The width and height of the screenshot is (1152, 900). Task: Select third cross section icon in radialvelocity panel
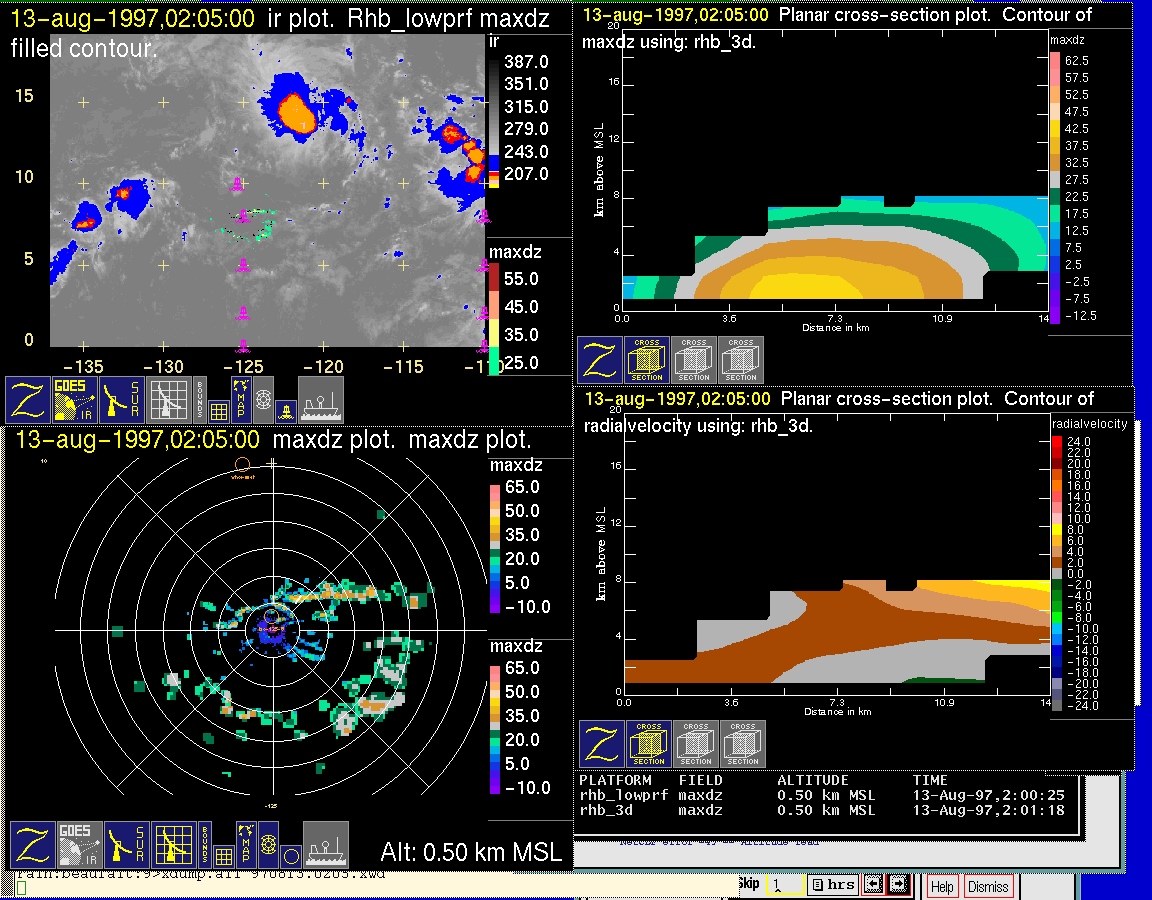[743, 744]
